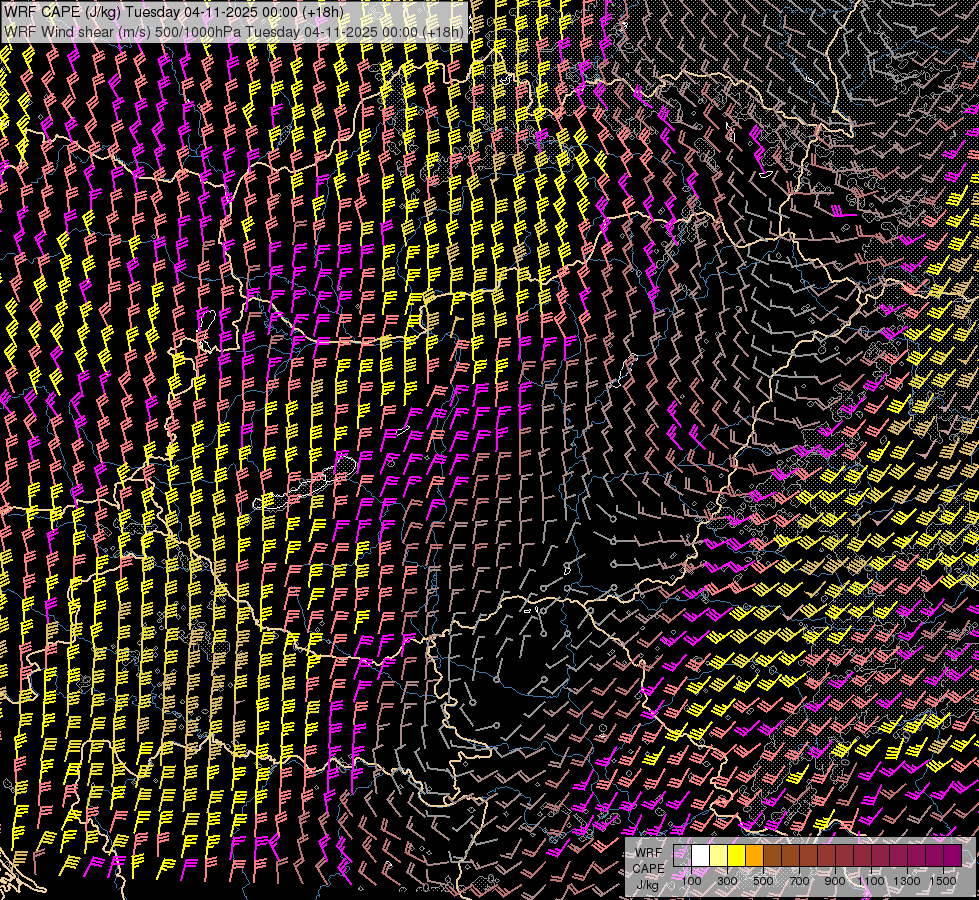
Task: Select the 1500 maximum legend label
Action: [x=943, y=880]
